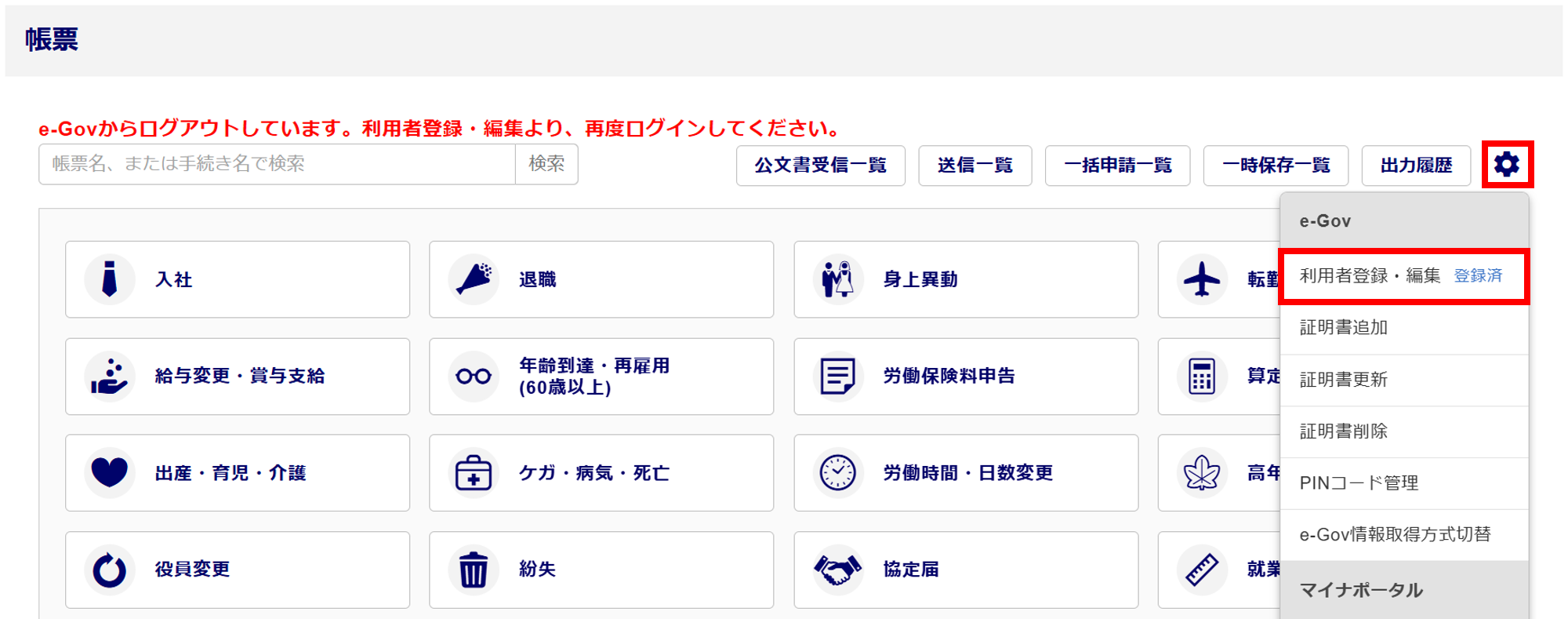
Task: Open the 出力履歴 output history
Action: (x=1416, y=166)
